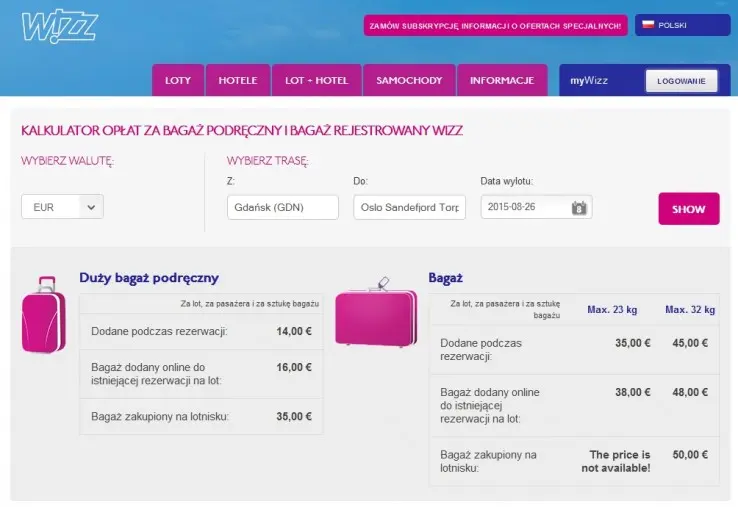Click the 50,00 € price value

690,454
